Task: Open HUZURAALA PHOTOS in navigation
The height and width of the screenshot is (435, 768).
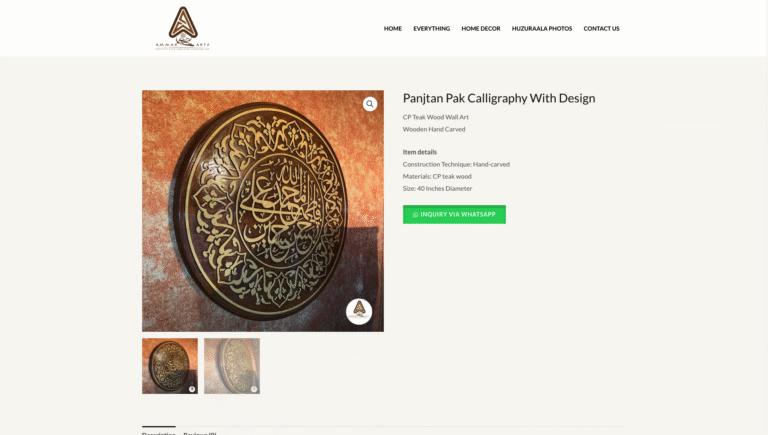Action: [x=542, y=28]
